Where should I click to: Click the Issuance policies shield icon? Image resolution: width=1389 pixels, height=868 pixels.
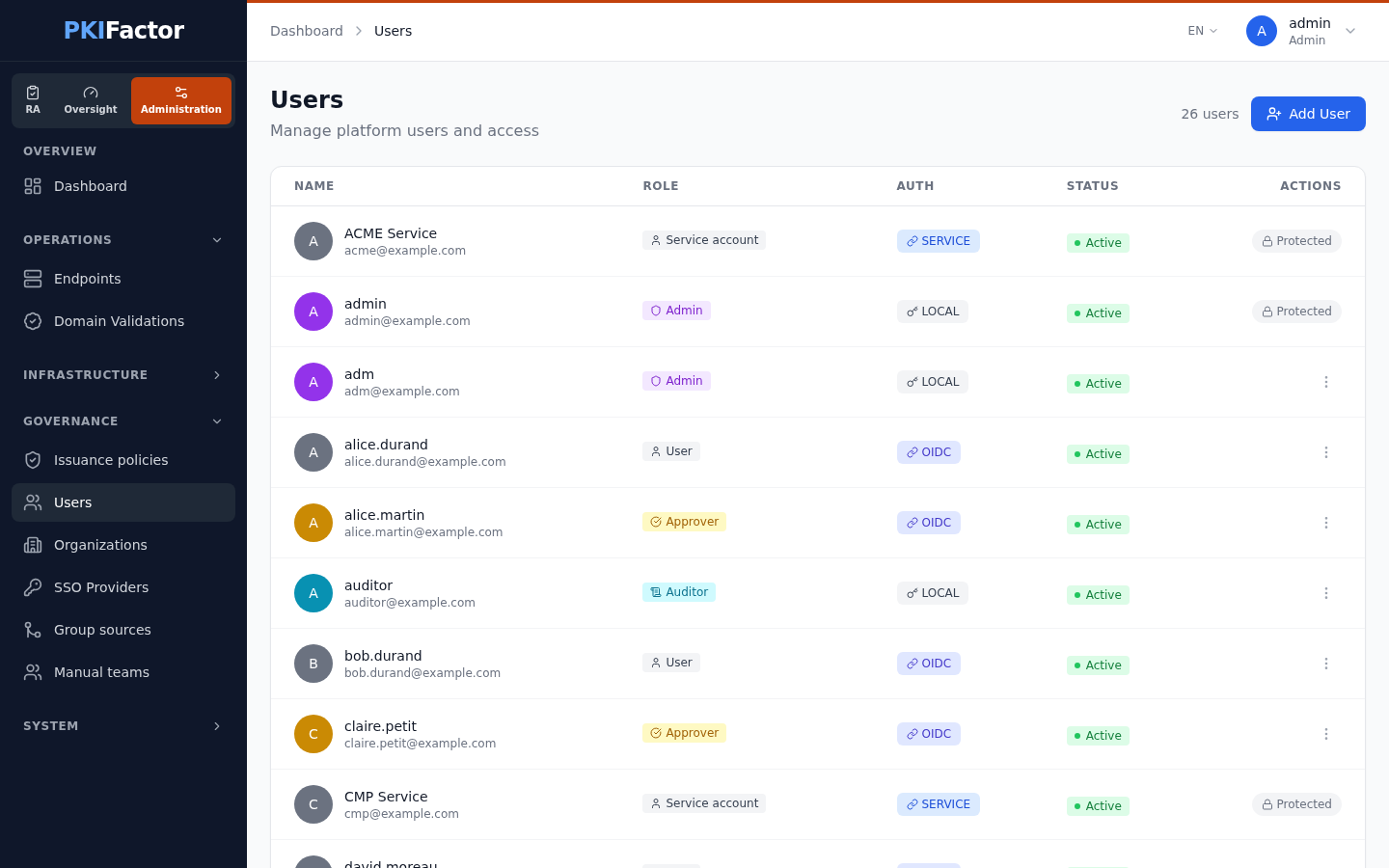point(33,460)
